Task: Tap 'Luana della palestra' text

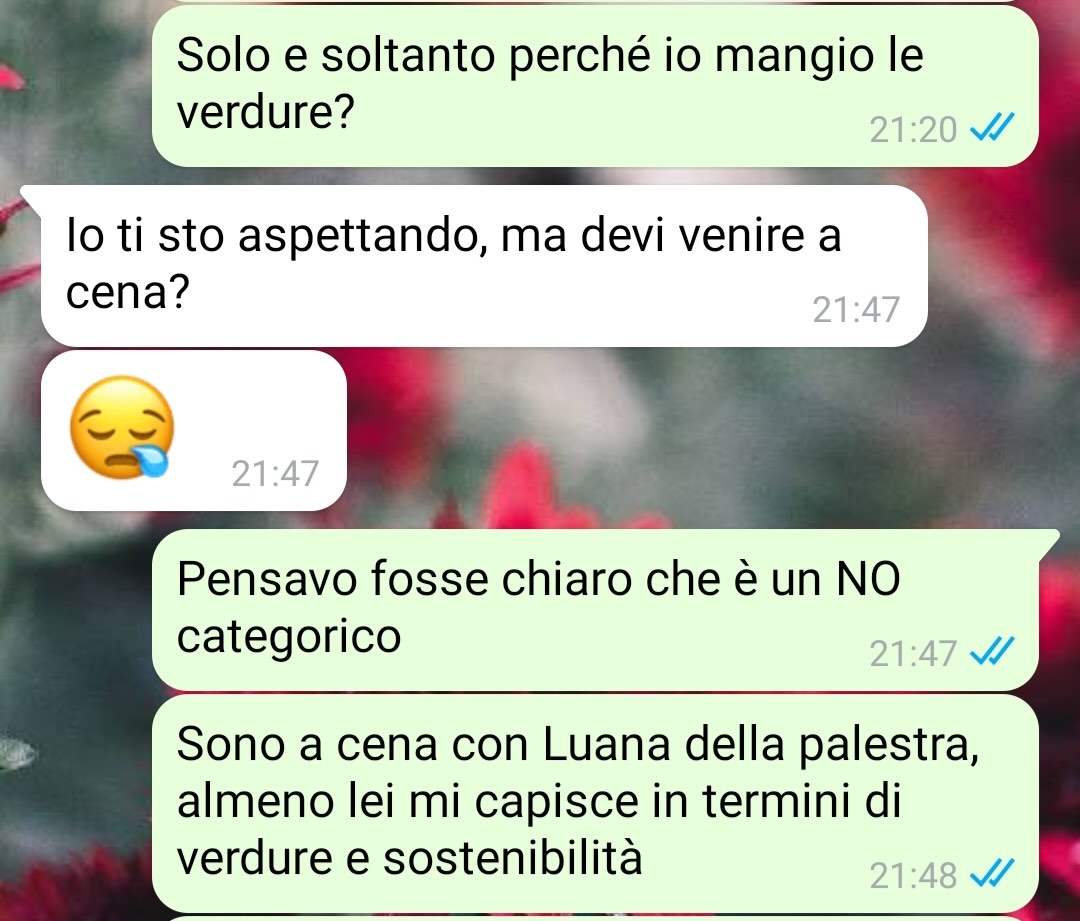Action: pyautogui.click(x=761, y=745)
